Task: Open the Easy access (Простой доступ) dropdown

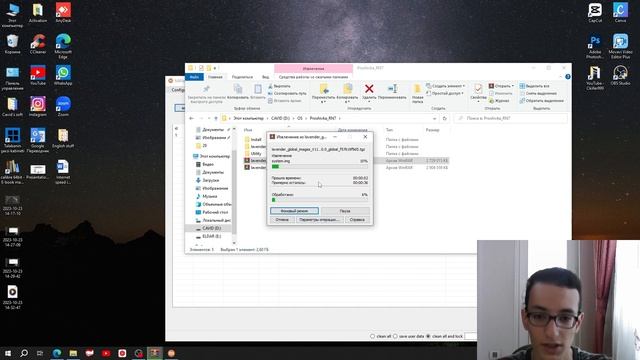Action: click(x=445, y=93)
